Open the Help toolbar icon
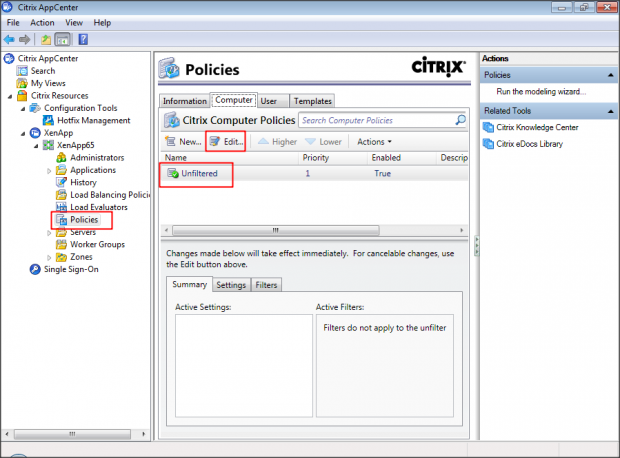This screenshot has width=620, height=458. click(x=83, y=40)
